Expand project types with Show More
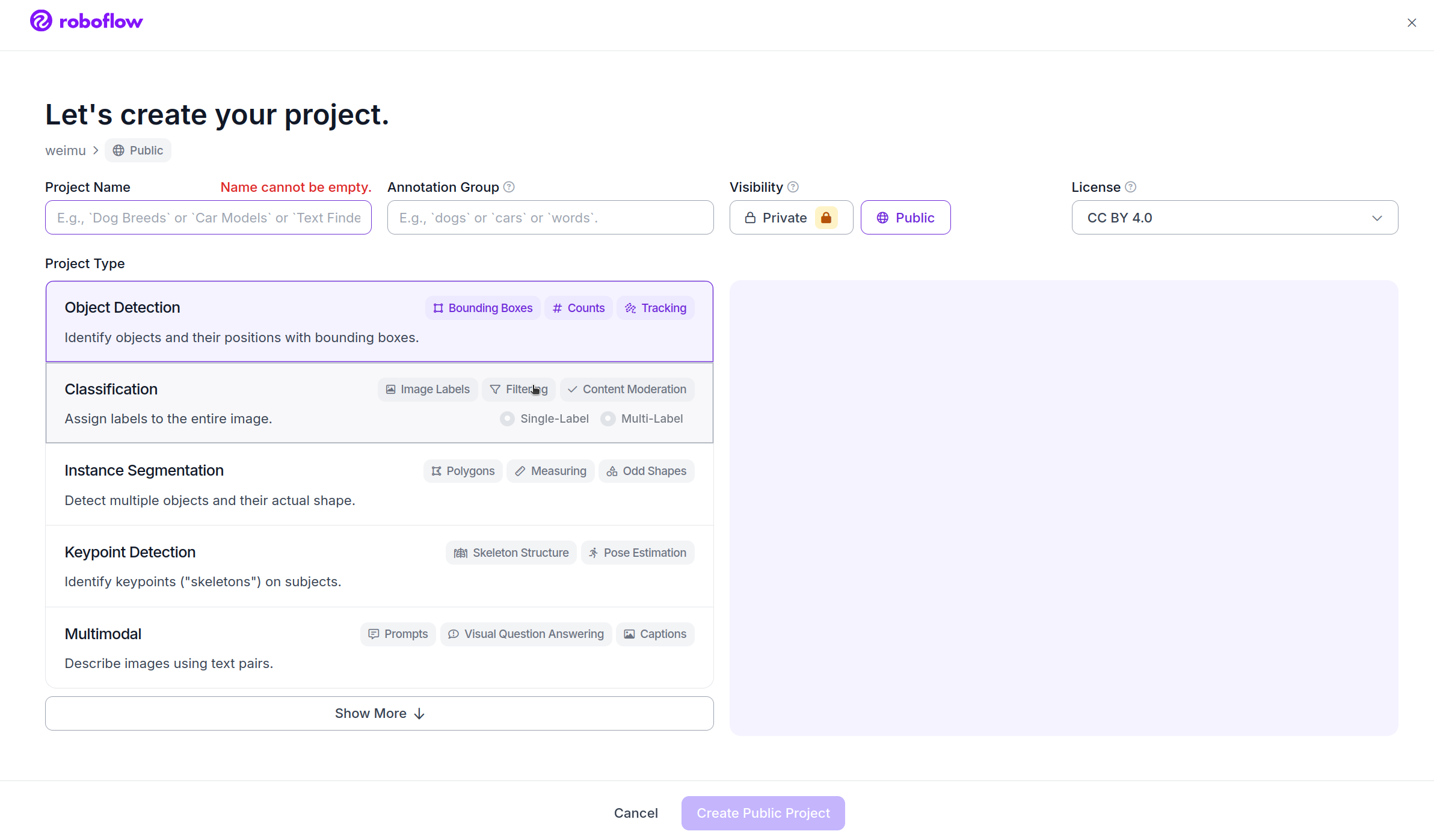 pos(379,713)
